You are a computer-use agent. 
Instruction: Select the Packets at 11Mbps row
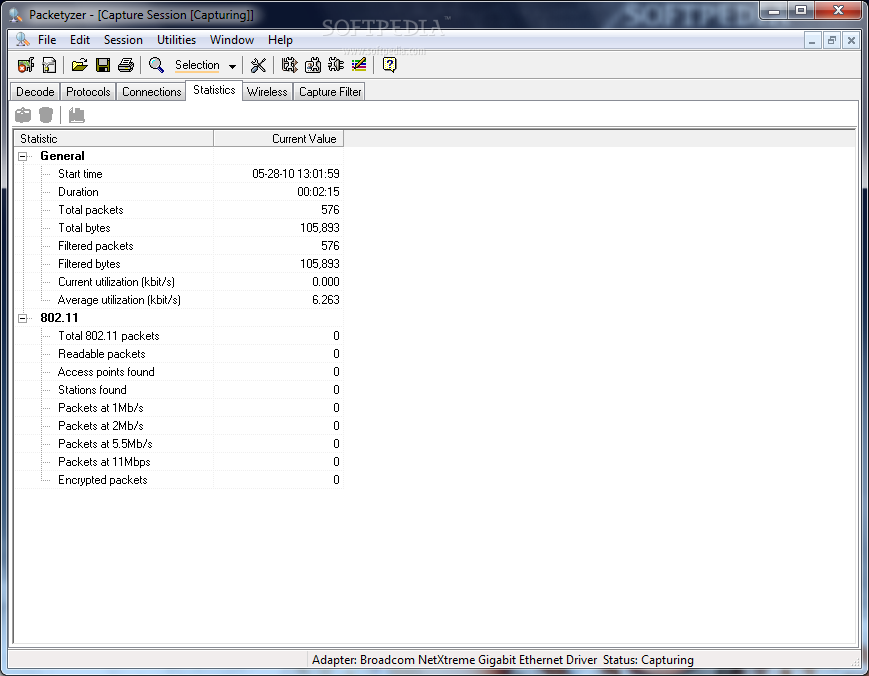178,462
